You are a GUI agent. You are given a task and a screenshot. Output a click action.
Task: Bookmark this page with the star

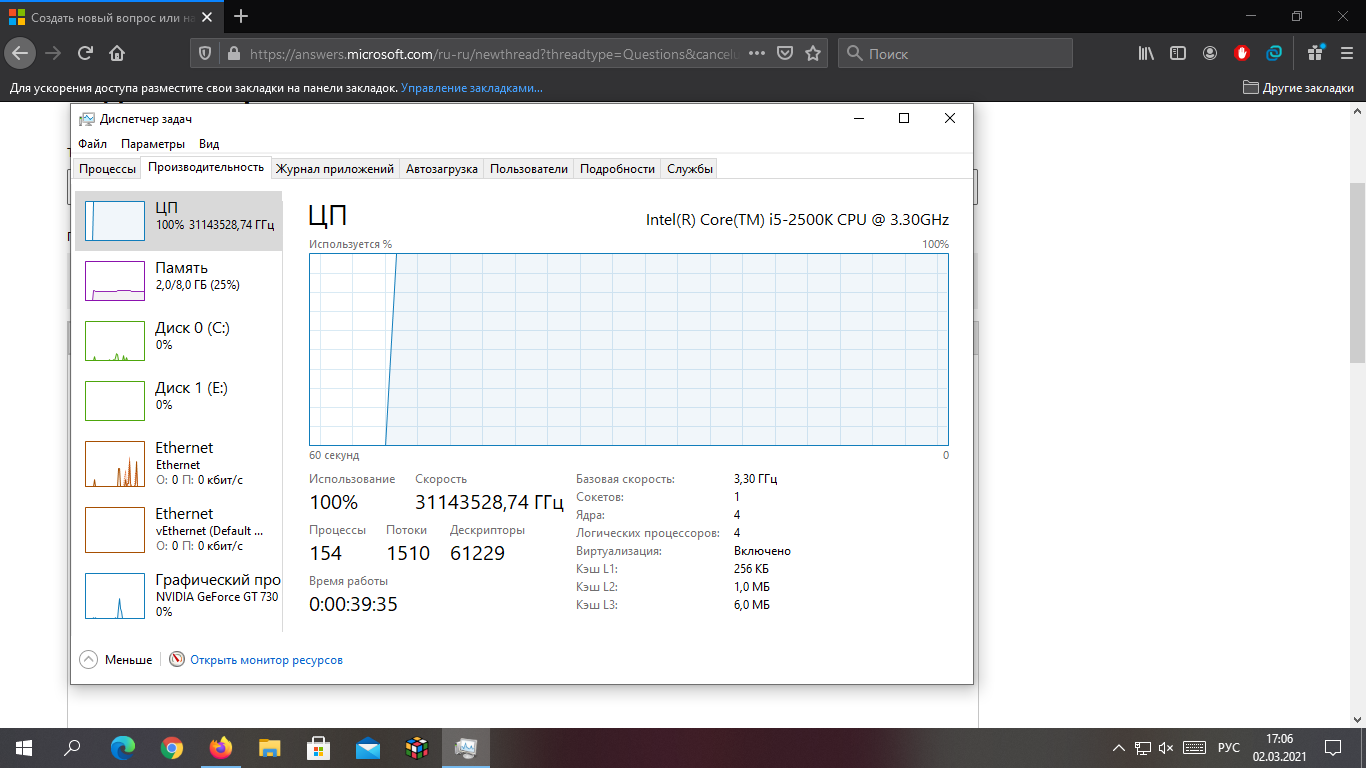(813, 53)
